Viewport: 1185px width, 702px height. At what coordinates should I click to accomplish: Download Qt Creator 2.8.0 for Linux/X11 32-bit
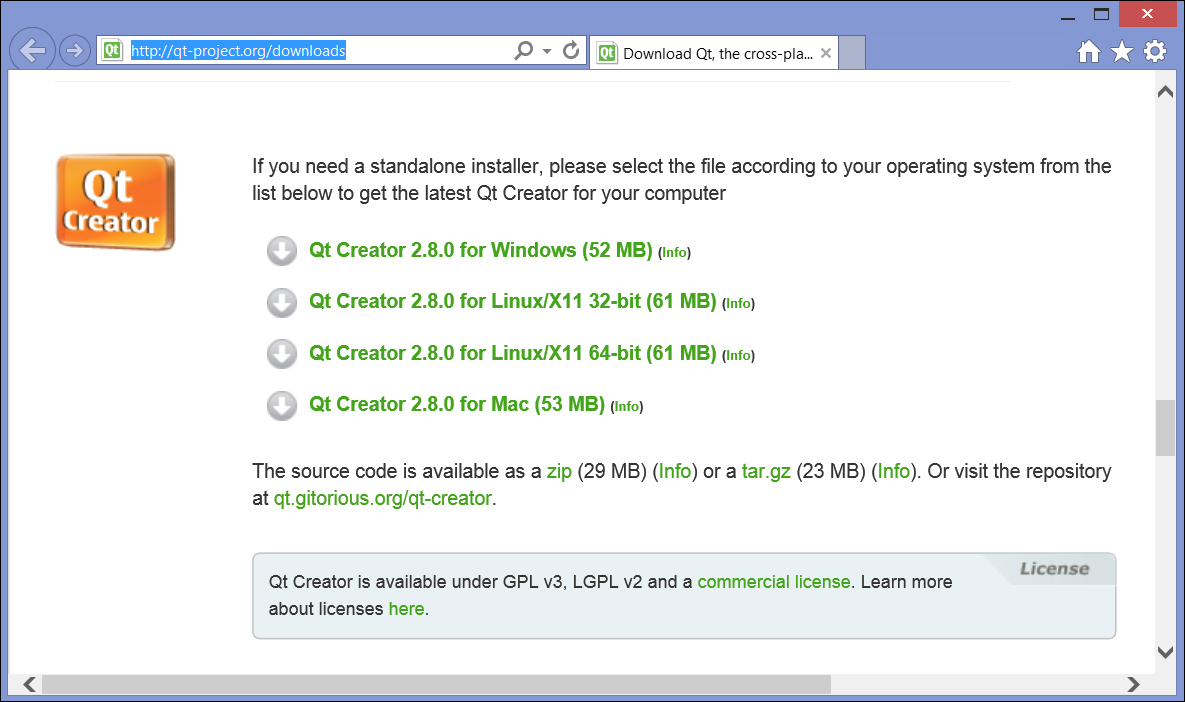(512, 302)
